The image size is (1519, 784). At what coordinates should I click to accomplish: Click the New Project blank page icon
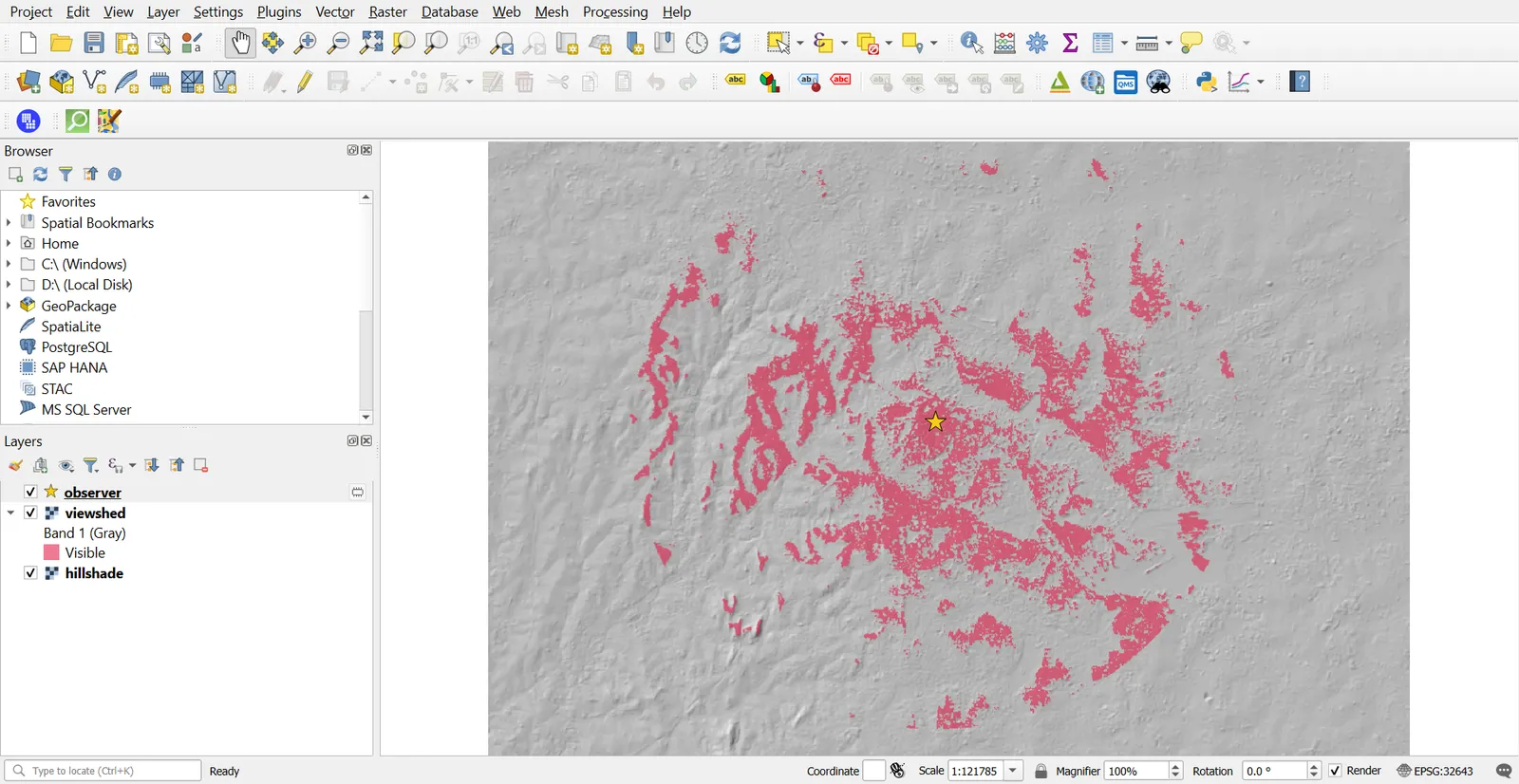click(28, 43)
